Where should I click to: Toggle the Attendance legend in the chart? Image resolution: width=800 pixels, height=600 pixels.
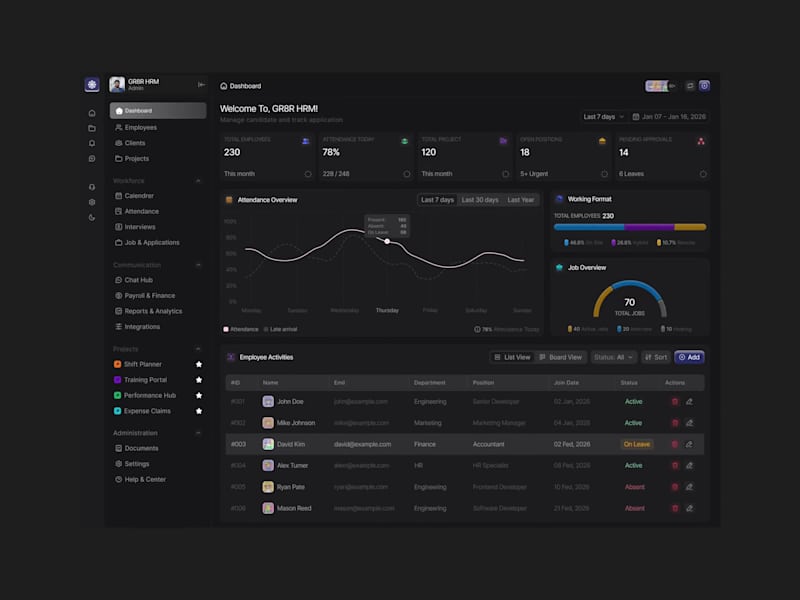[x=238, y=328]
